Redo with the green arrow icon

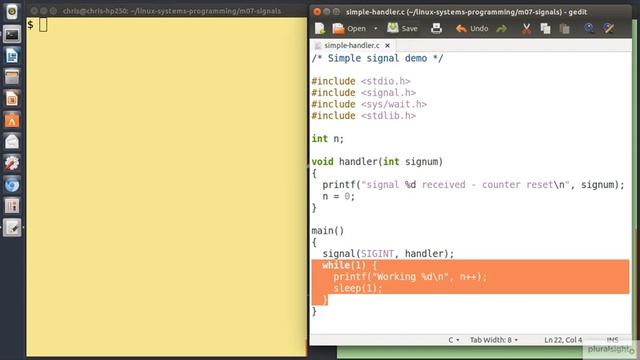pos(502,29)
